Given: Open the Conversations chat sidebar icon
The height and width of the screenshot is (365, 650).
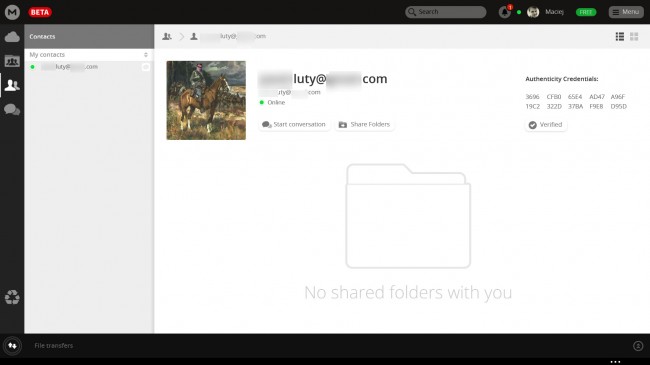Looking at the screenshot, I should point(12,110).
